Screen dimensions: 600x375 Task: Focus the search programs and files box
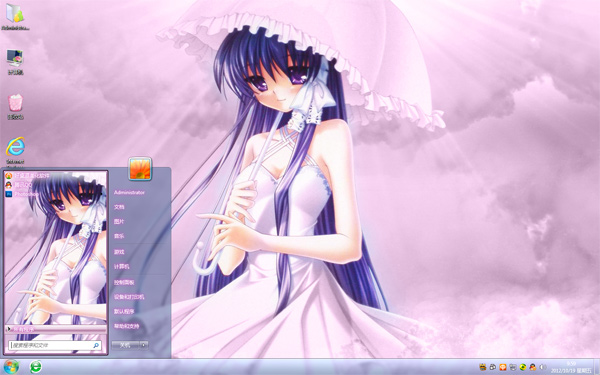tap(55, 345)
